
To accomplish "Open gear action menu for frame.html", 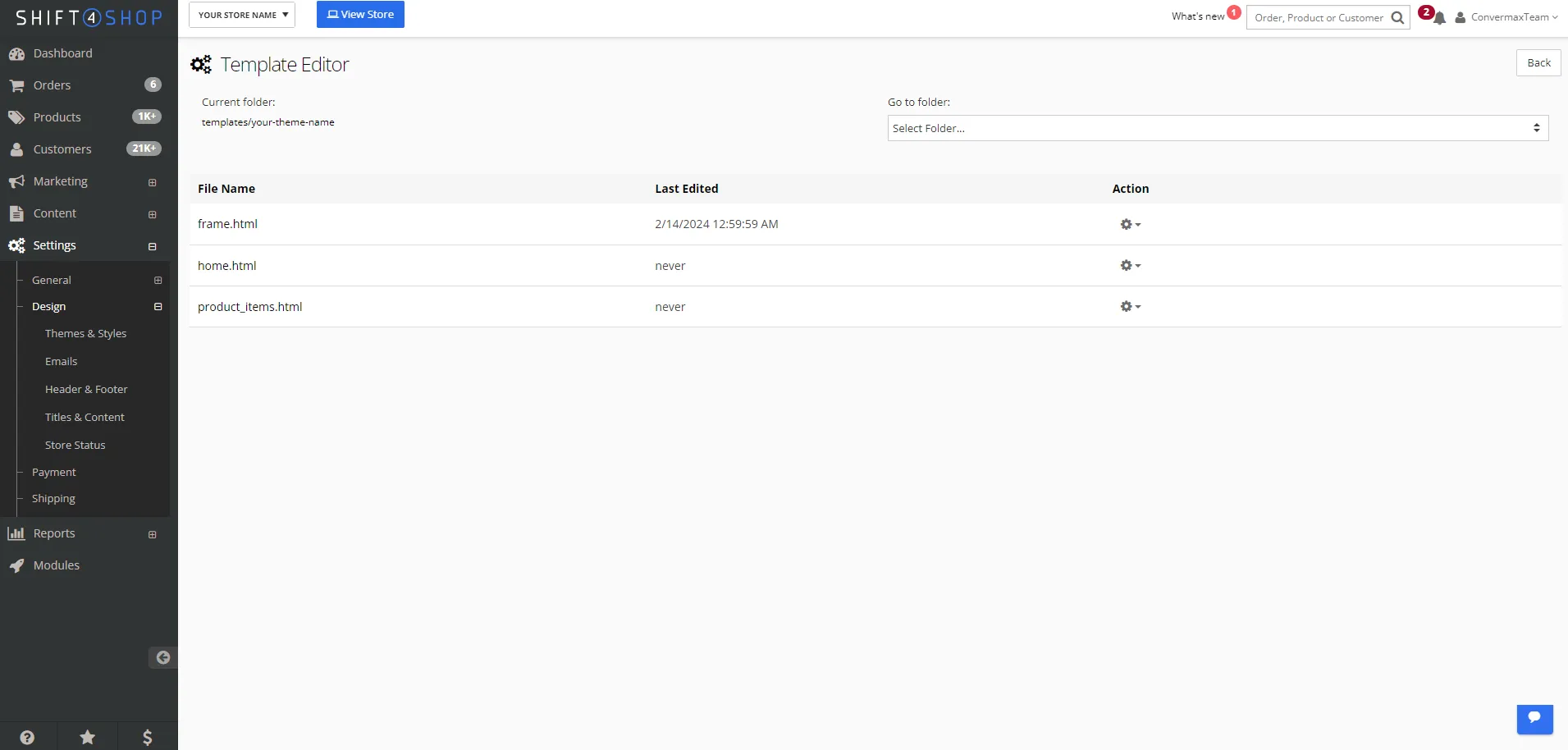I will pyautogui.click(x=1130, y=224).
